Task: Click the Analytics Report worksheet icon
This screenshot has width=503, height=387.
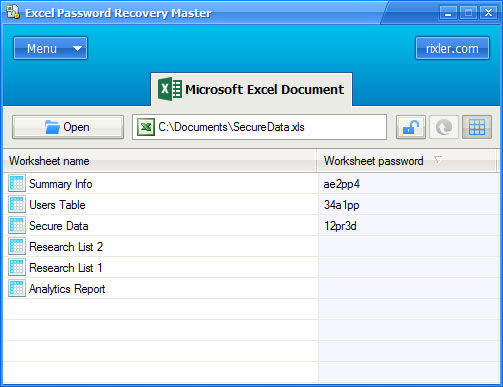Action: [17, 289]
